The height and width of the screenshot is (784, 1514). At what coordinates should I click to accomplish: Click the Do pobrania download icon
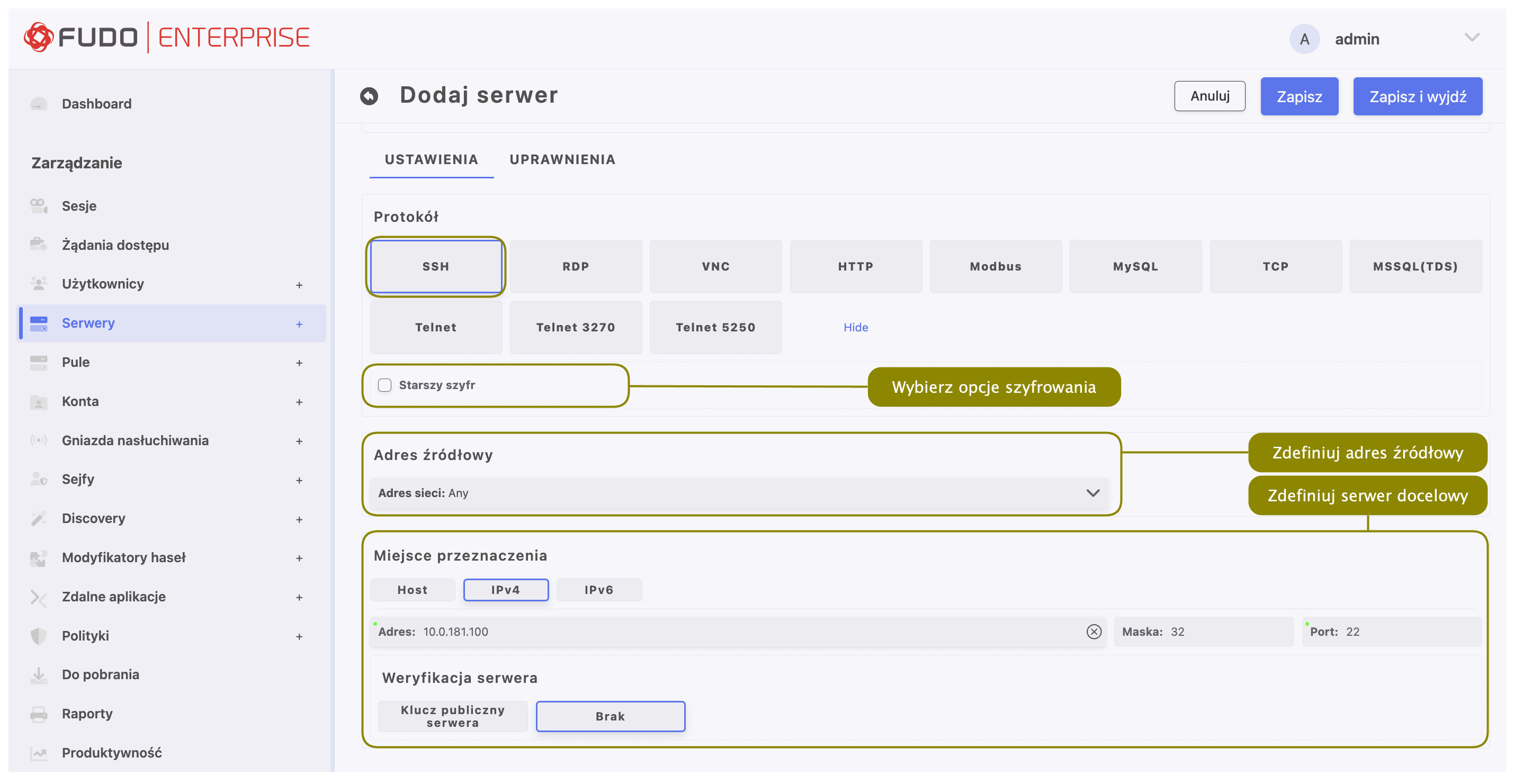39,675
